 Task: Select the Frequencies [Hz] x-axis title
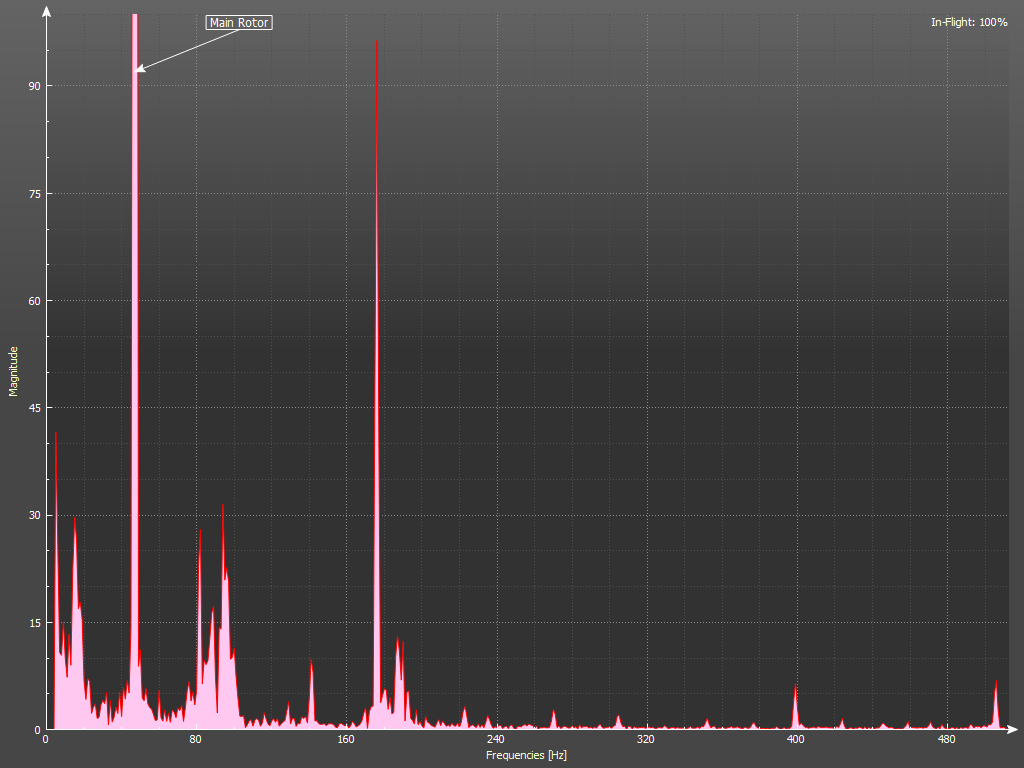[526, 755]
